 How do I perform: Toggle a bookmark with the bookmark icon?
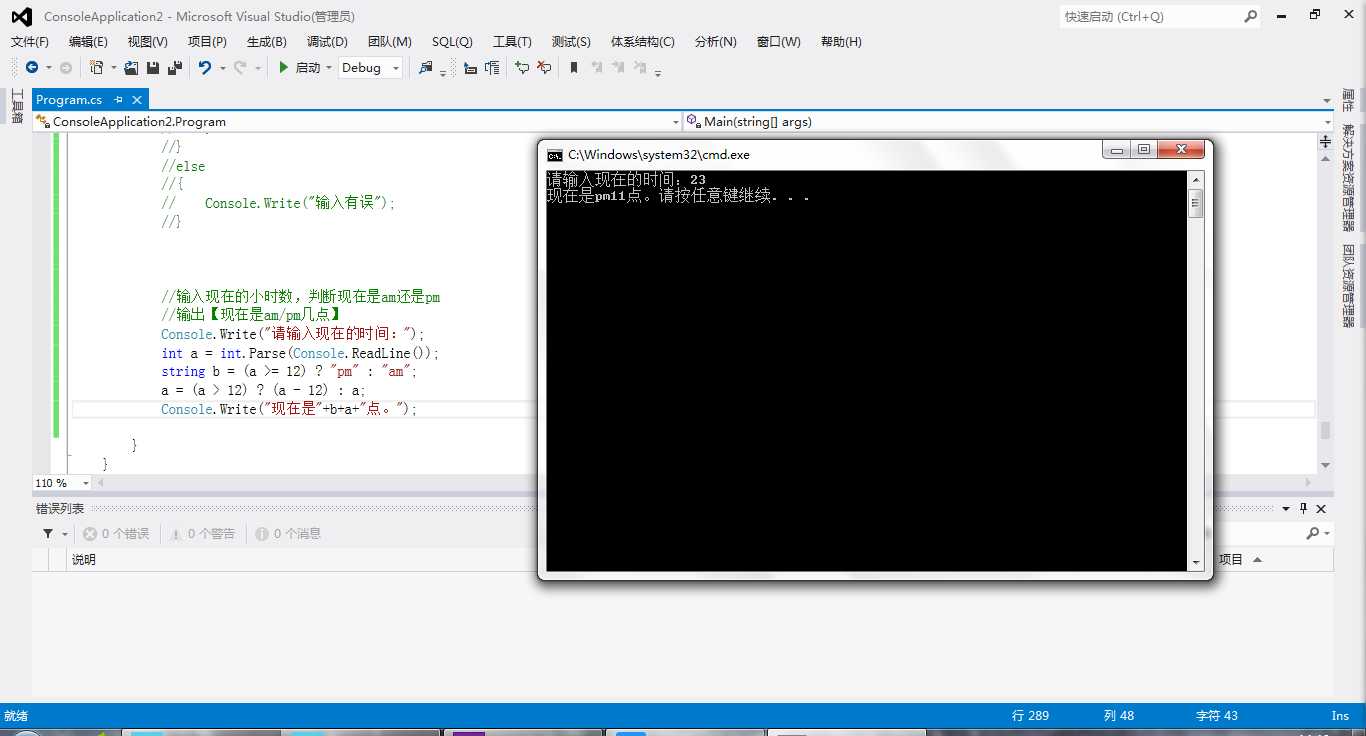574,67
